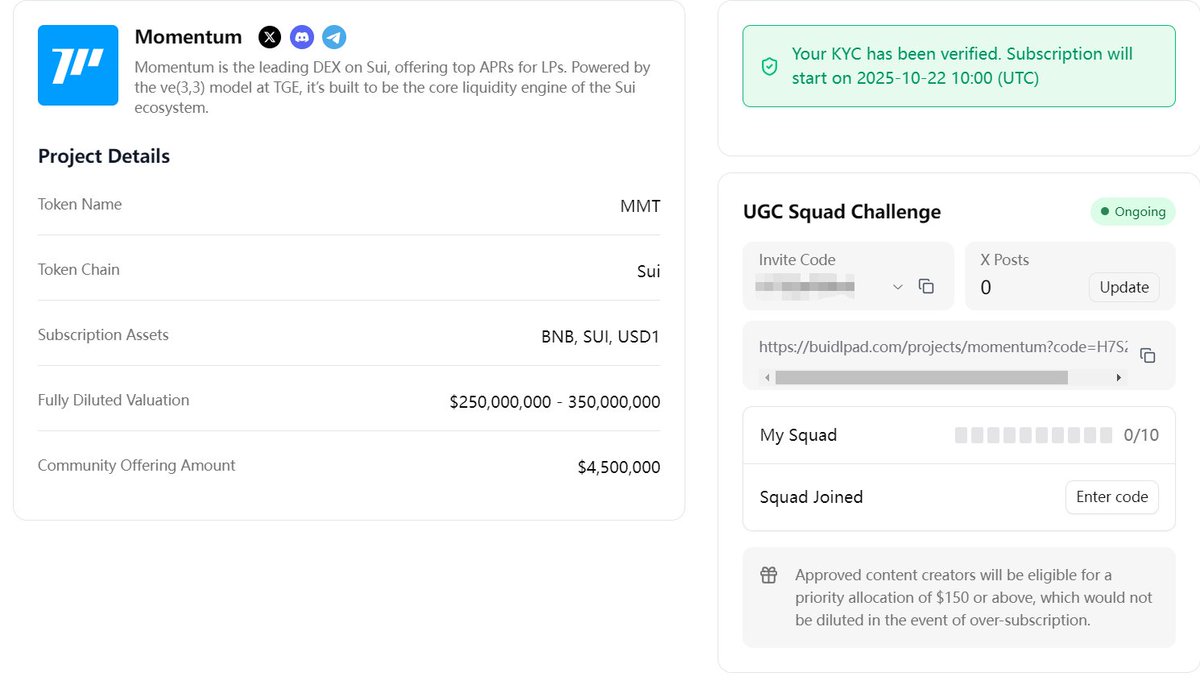The image size is (1200, 681).
Task: Click the Momentum project title
Action: point(188,37)
